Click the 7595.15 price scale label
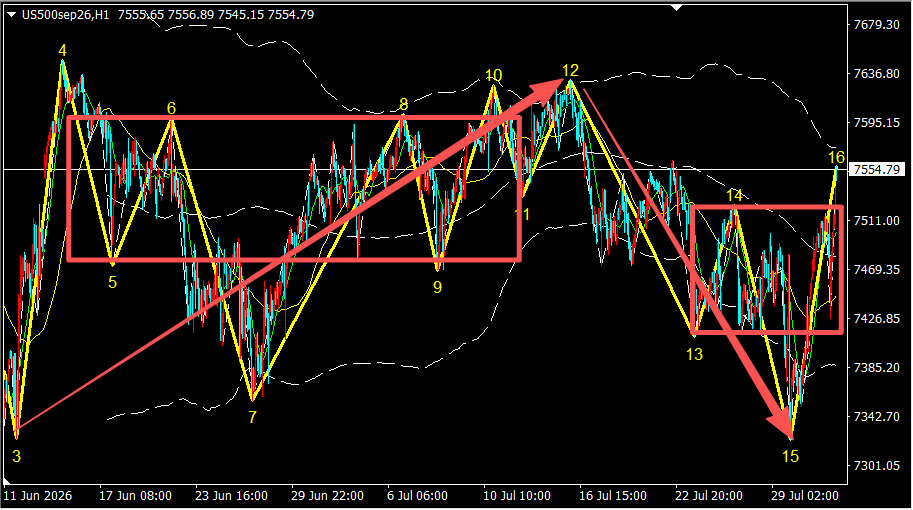This screenshot has width=913, height=510. coord(876,122)
